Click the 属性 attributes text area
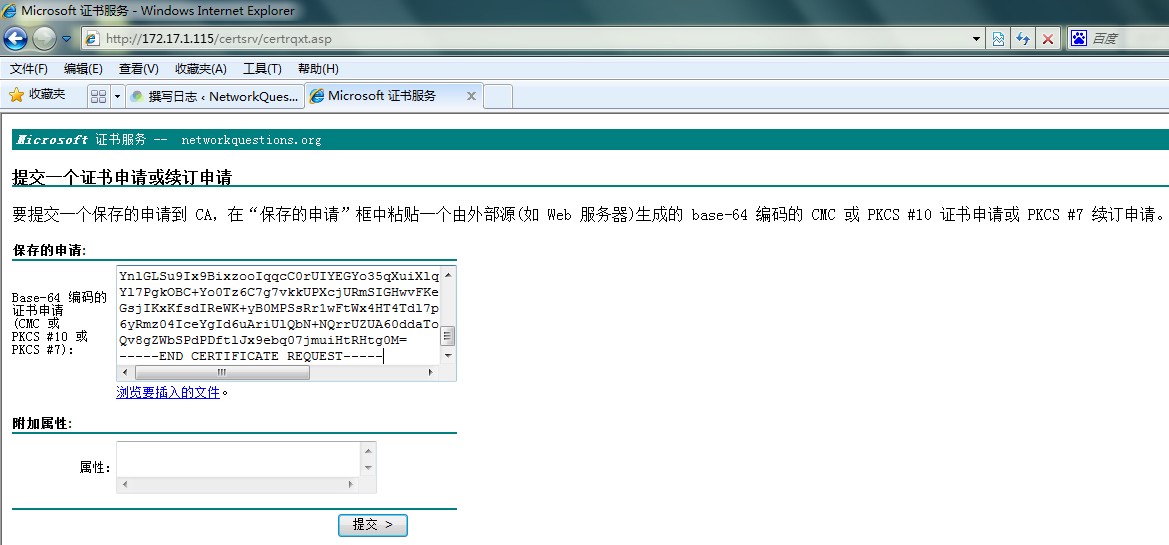1169x545 pixels. [x=238, y=459]
